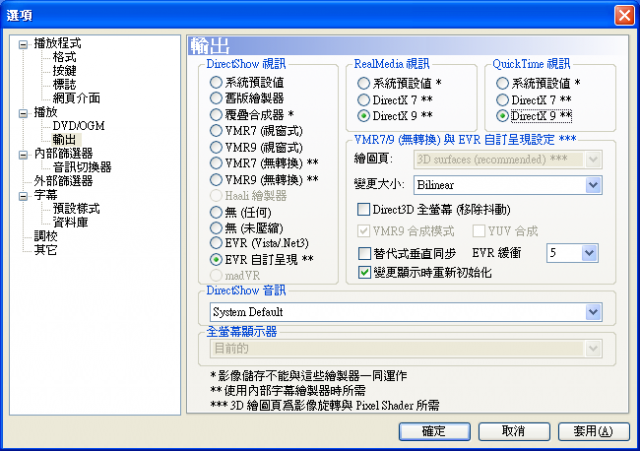Select EVR 自訂呈現 renderer
This screenshot has height=451, width=640.
point(216,259)
